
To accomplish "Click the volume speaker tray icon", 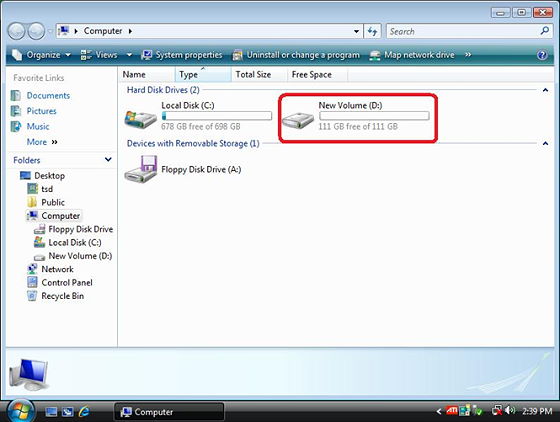I will pos(511,411).
